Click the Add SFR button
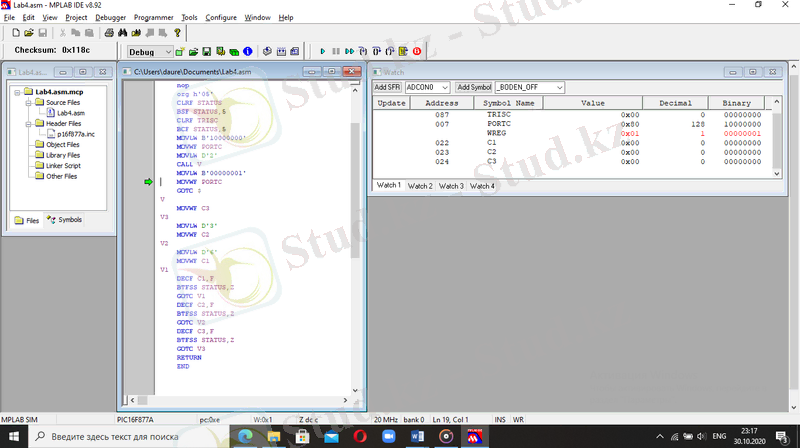Image resolution: width=800 pixels, height=448 pixels. point(387,88)
